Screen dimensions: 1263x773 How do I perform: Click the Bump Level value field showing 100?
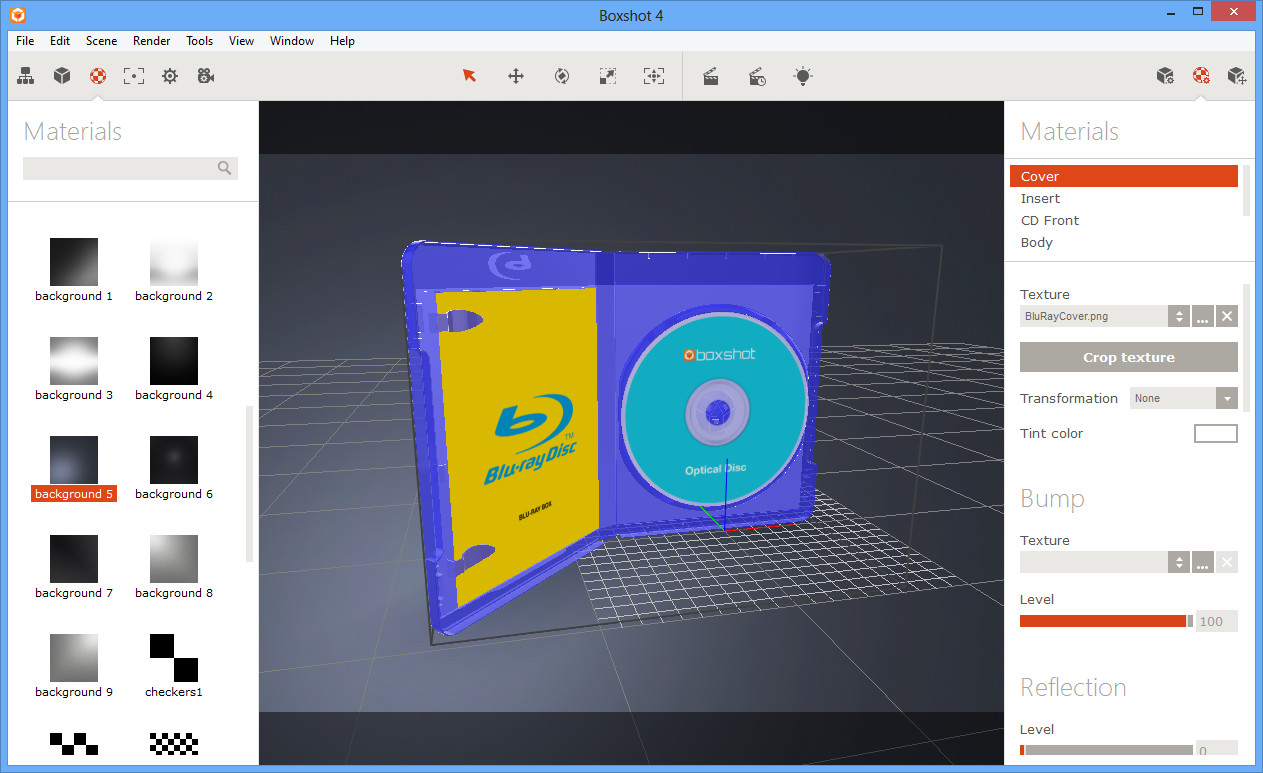[1217, 621]
